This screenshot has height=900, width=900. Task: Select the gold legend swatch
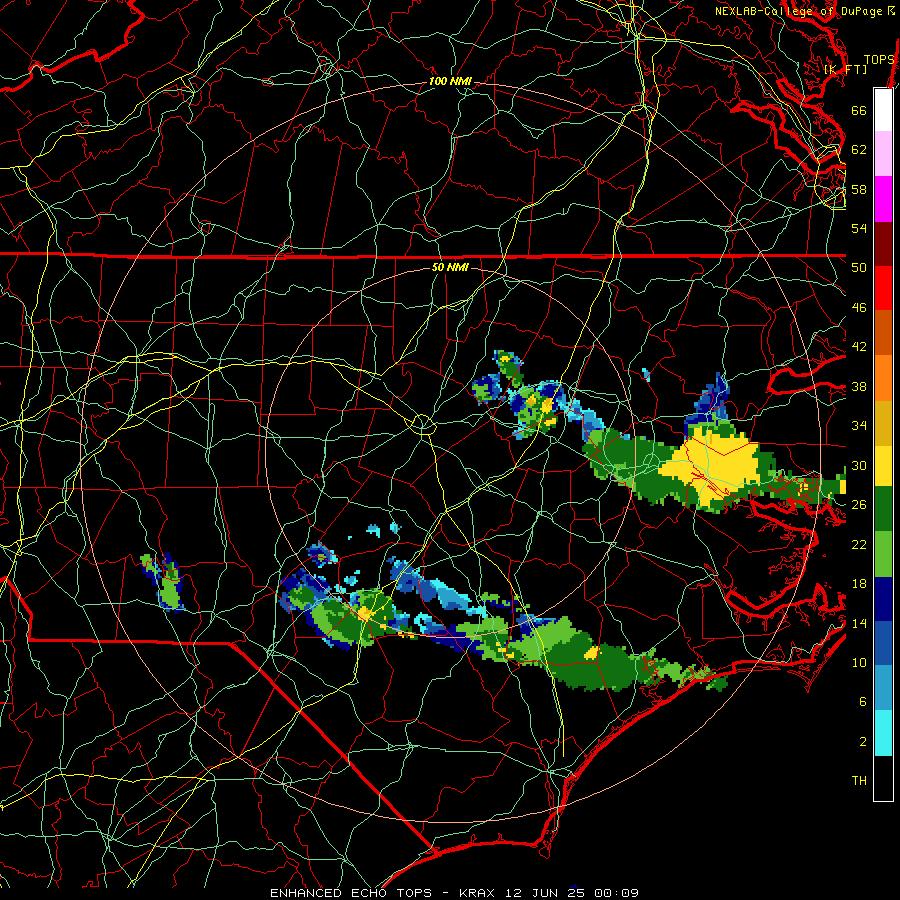coord(883,423)
